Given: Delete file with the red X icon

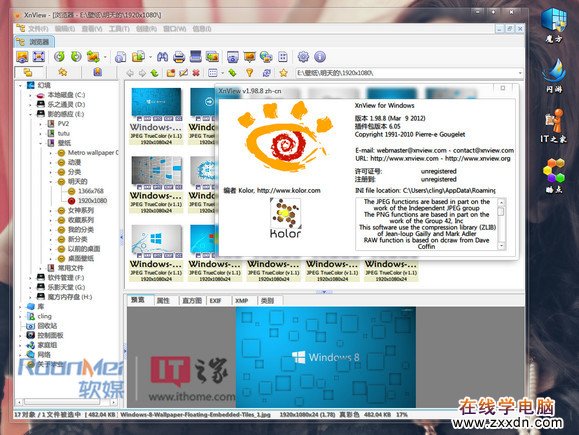Looking at the screenshot, I should tap(196, 73).
